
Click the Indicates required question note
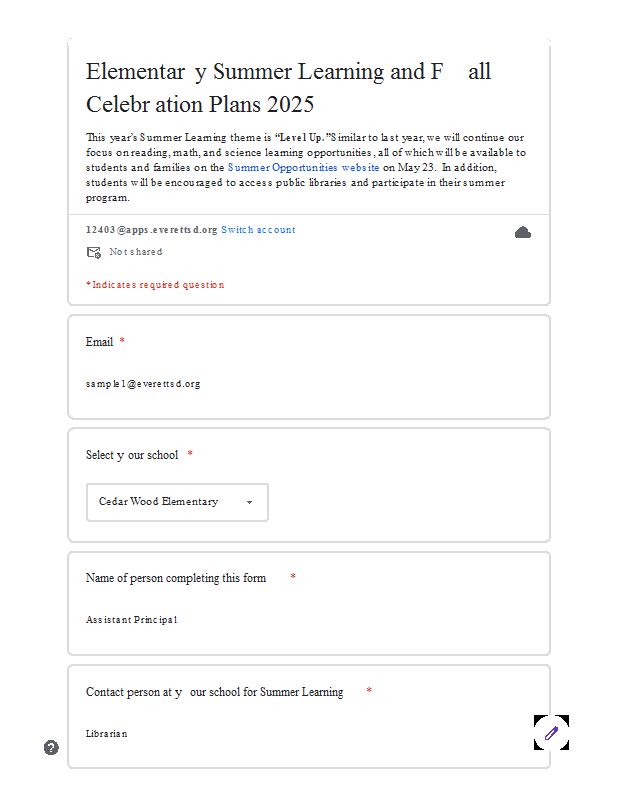point(155,285)
